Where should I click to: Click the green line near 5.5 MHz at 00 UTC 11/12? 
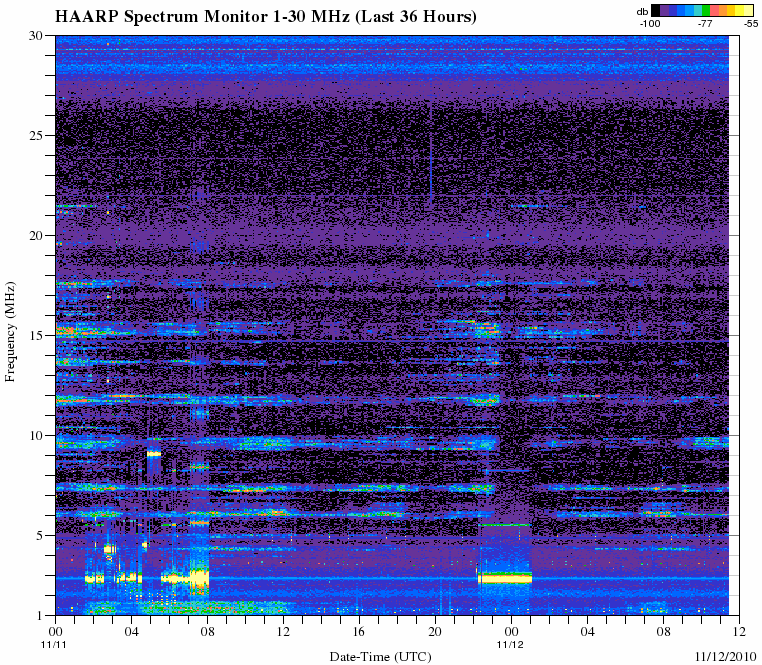point(504,525)
